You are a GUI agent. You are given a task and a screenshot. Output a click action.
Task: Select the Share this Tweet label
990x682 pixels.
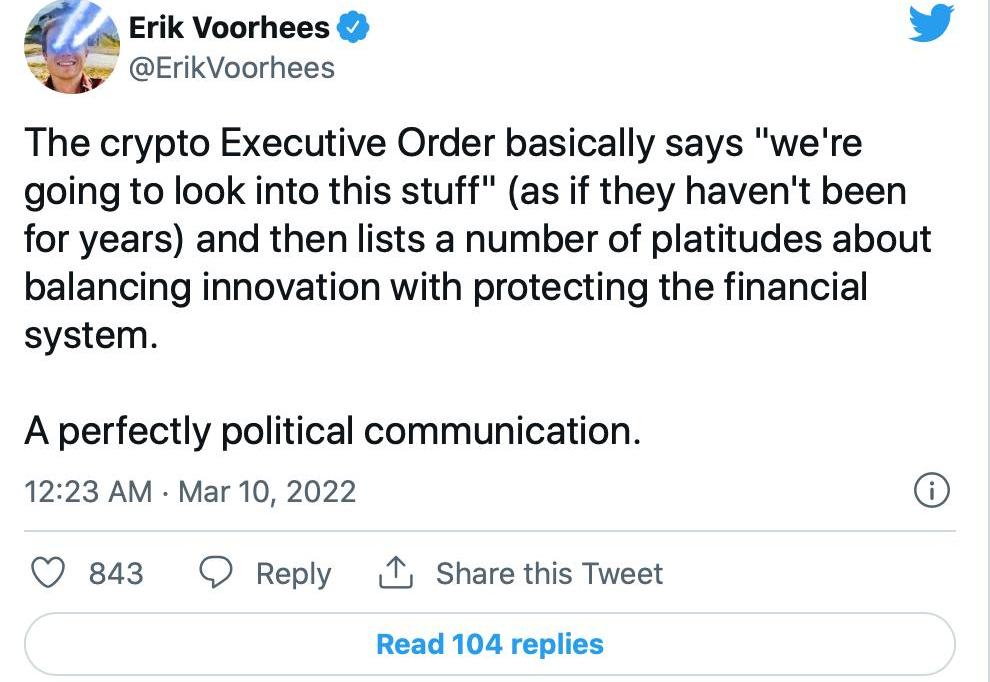(x=549, y=573)
